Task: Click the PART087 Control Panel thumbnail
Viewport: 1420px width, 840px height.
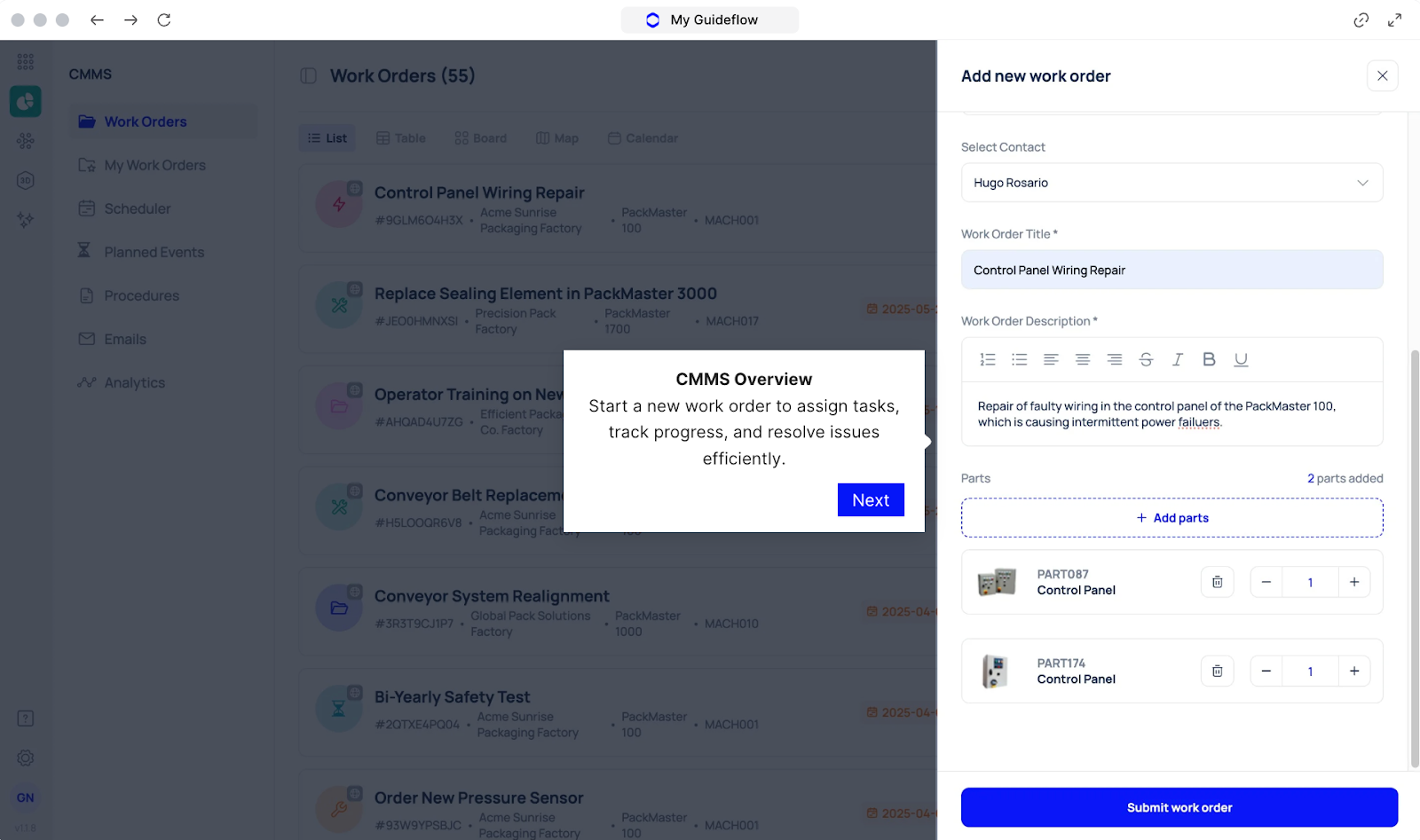Action: (x=997, y=582)
